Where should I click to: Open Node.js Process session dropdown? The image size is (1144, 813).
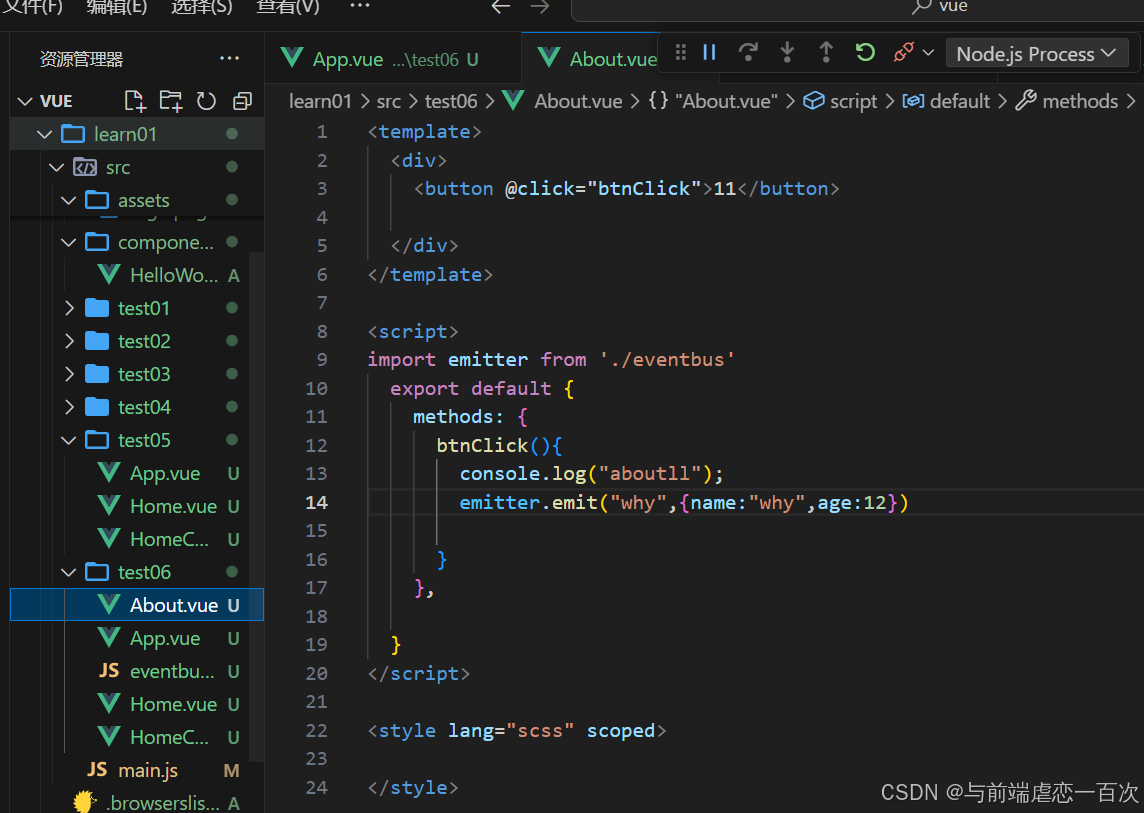[1036, 54]
